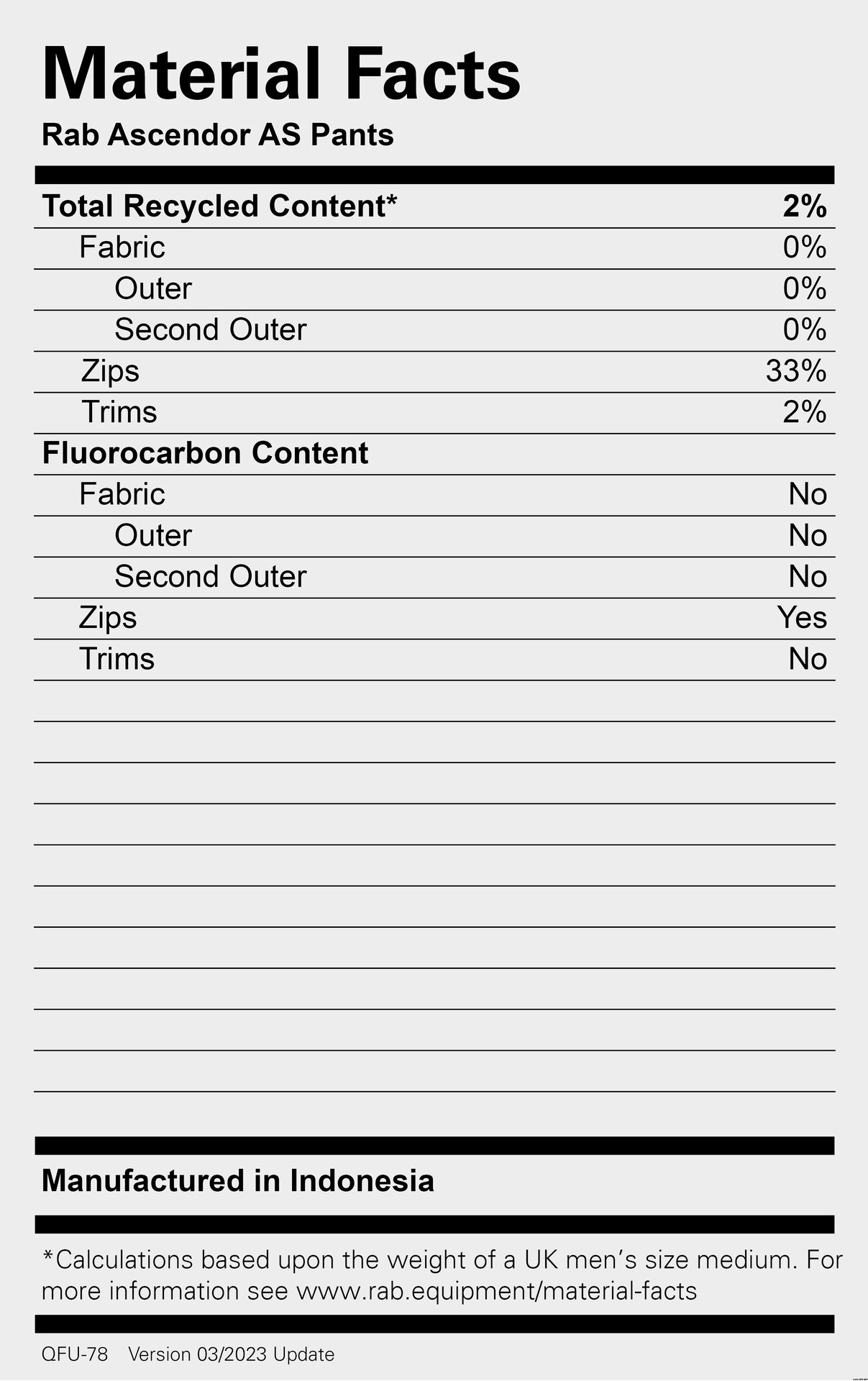868x1381 pixels.
Task: Click the "Version 03/2023 Update" text
Action: (x=231, y=1354)
